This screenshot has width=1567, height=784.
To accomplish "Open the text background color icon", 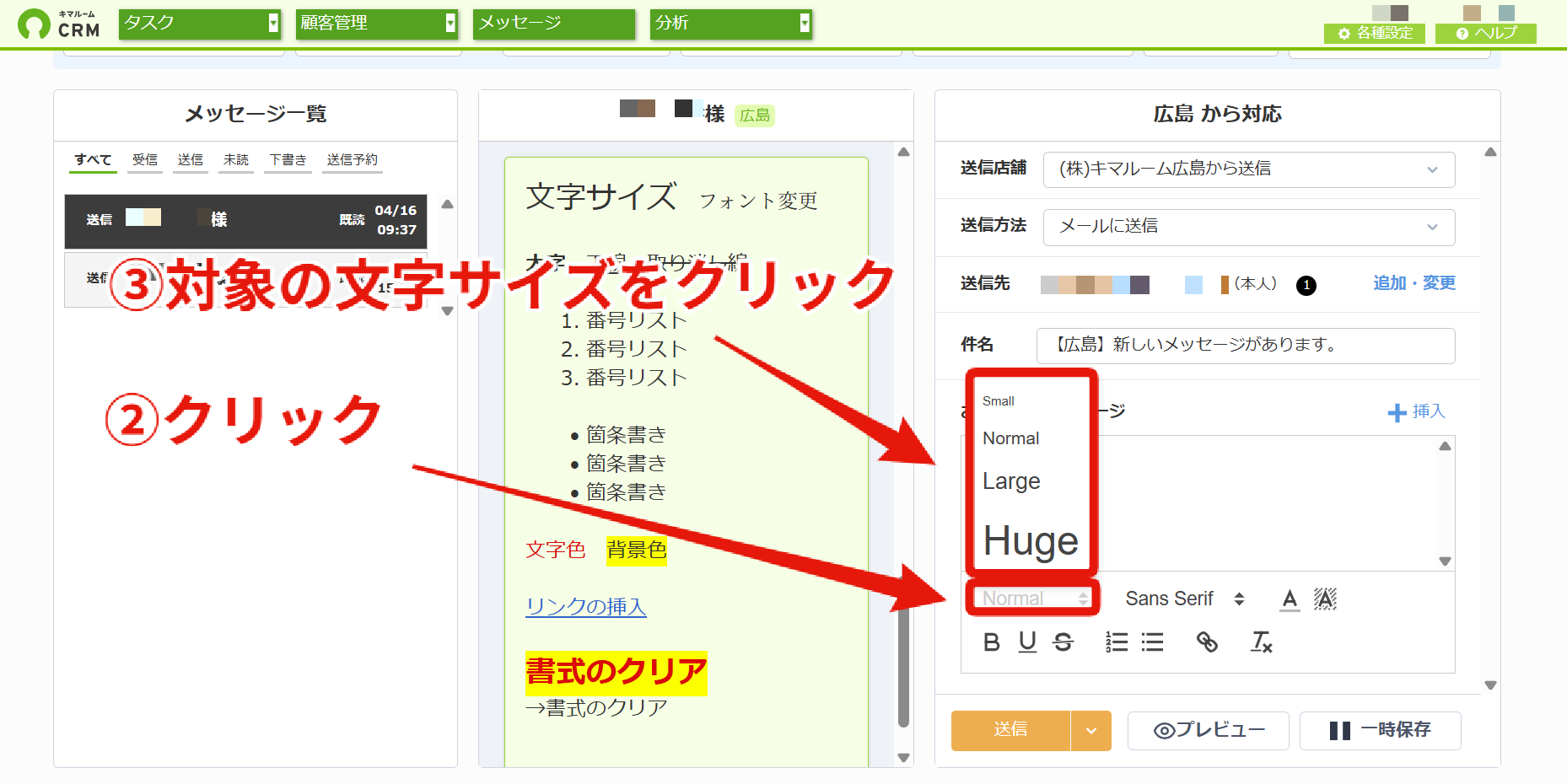I will (x=1325, y=599).
